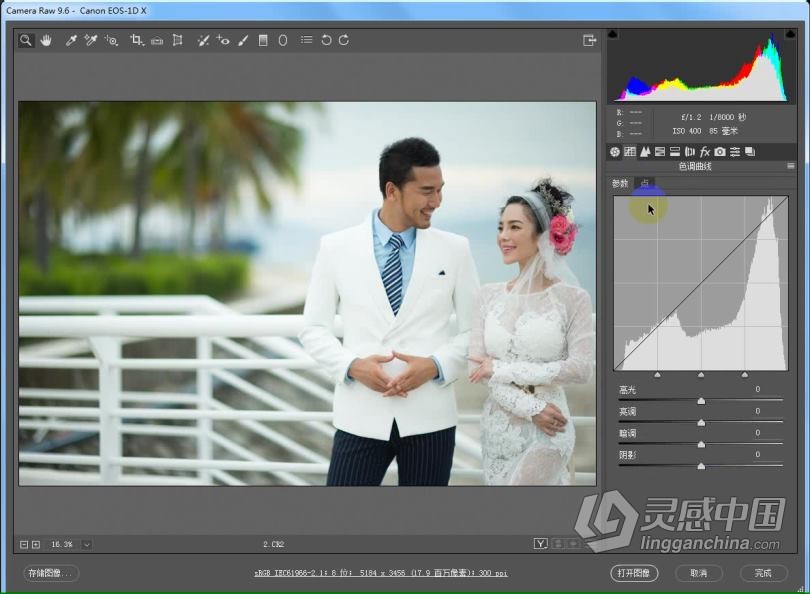Image resolution: width=810 pixels, height=594 pixels.
Task: Zoom out with the minus button
Action: pos(24,544)
